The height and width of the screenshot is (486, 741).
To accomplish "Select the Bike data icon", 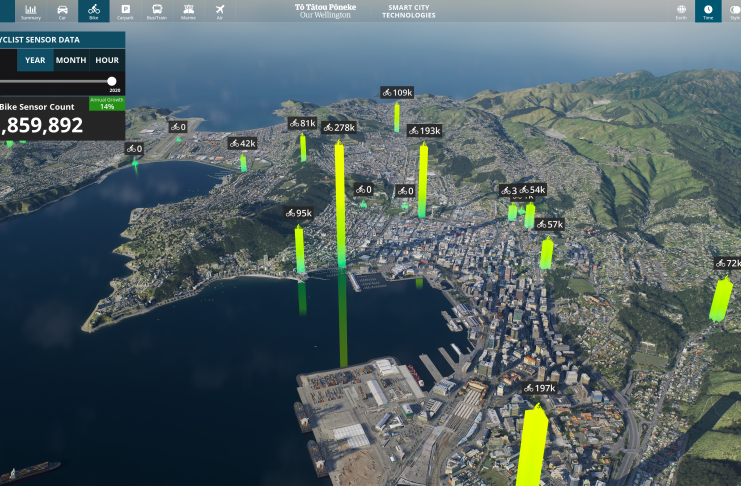I will tap(93, 11).
